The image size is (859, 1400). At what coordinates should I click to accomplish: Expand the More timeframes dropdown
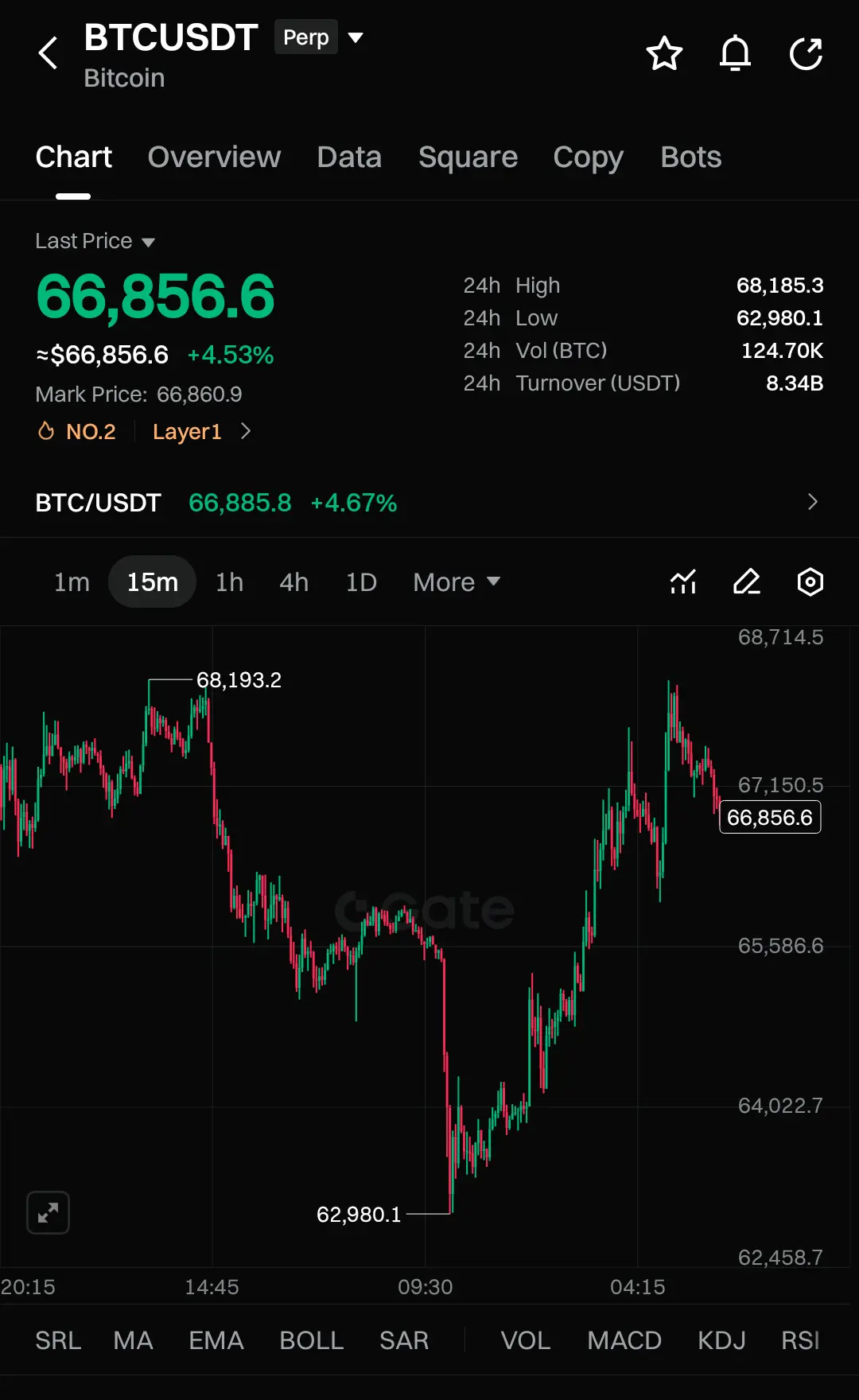[457, 581]
